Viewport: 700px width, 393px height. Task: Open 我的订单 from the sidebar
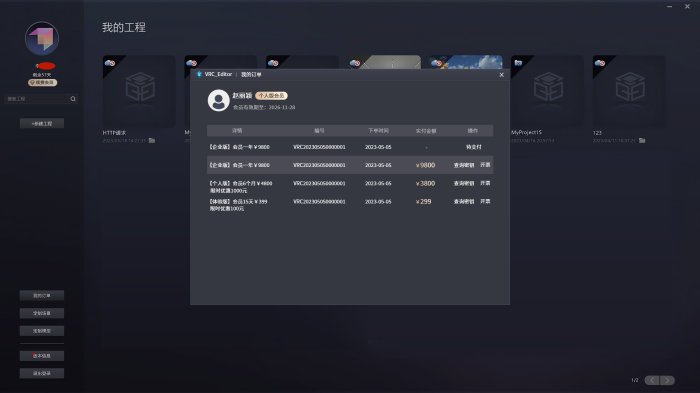(x=42, y=295)
